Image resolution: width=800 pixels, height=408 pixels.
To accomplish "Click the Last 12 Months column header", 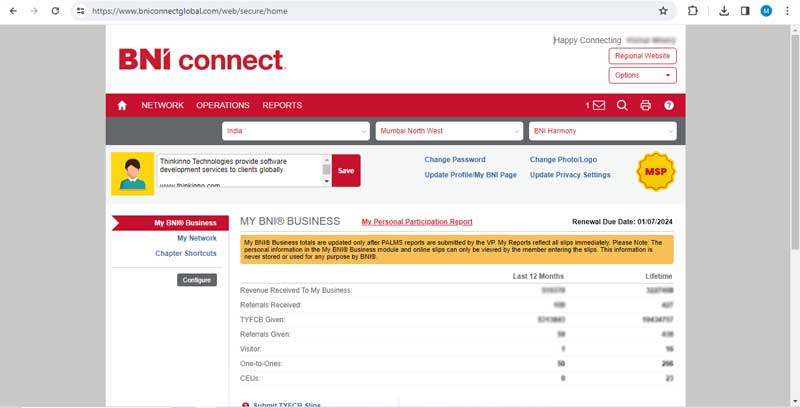I will 538,276.
